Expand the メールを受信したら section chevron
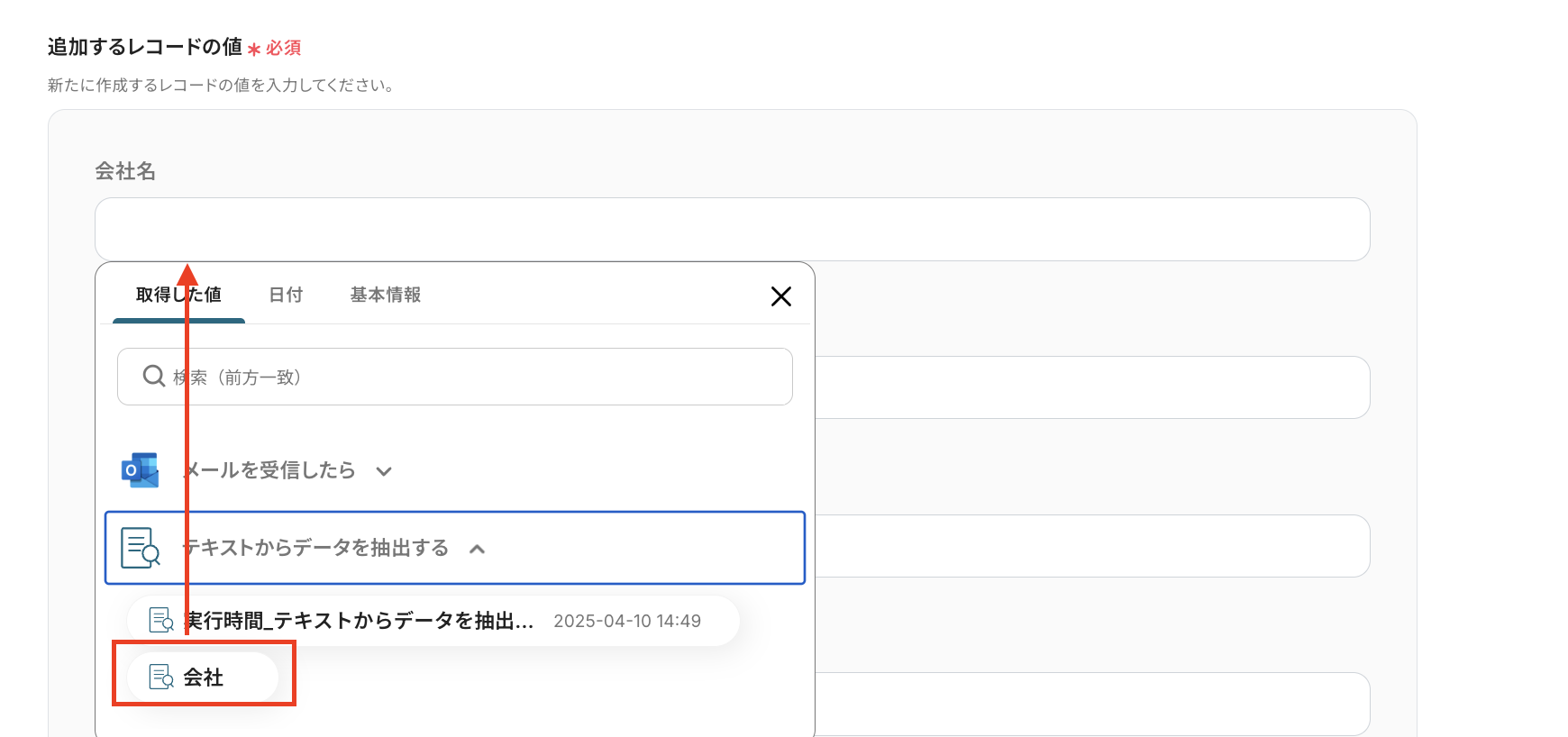Viewport: 1568px width, 737px height. click(384, 471)
